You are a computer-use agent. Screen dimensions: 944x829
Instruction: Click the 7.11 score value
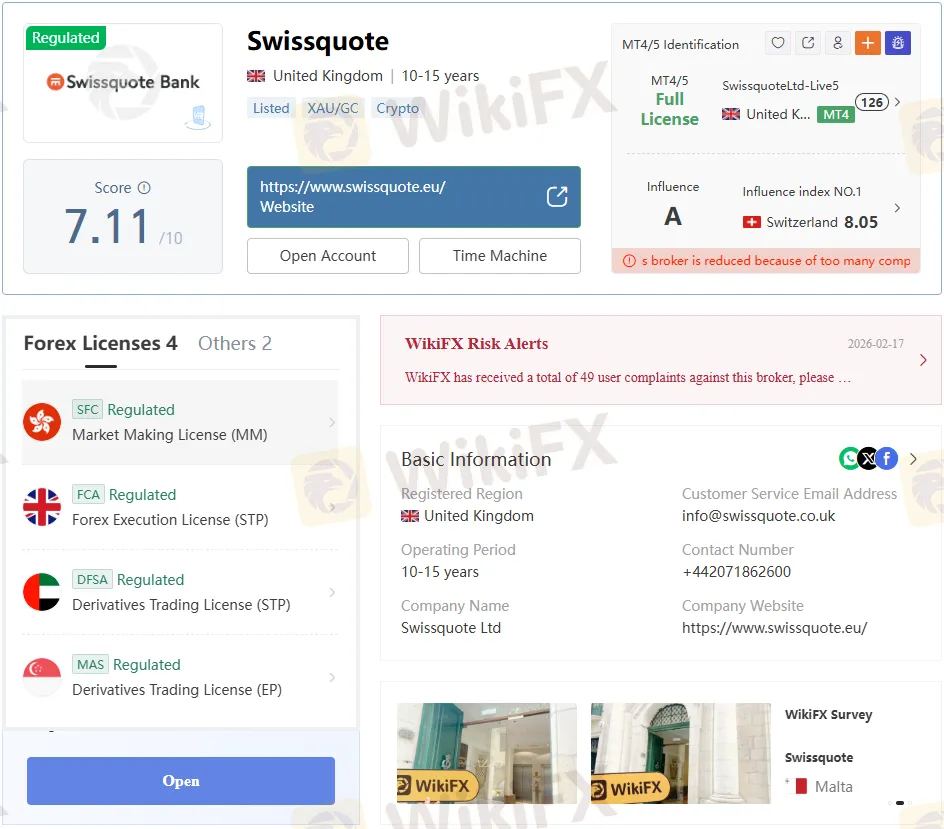[x=107, y=226]
